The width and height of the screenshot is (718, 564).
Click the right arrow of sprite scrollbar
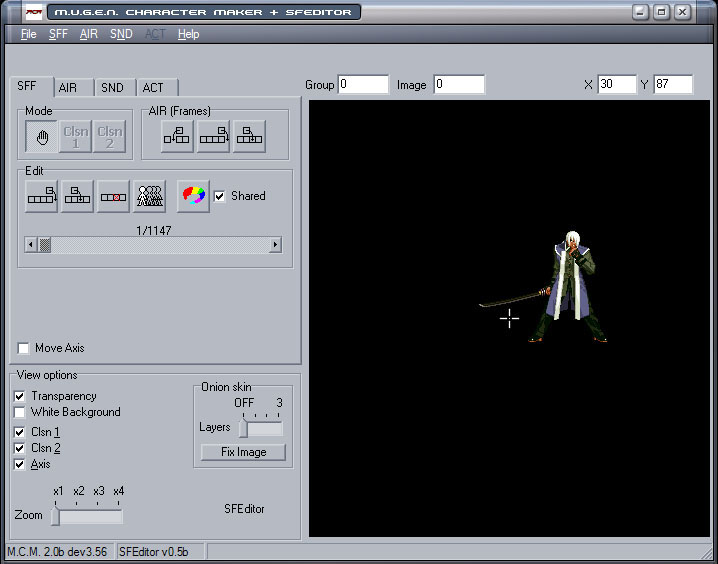[275, 245]
